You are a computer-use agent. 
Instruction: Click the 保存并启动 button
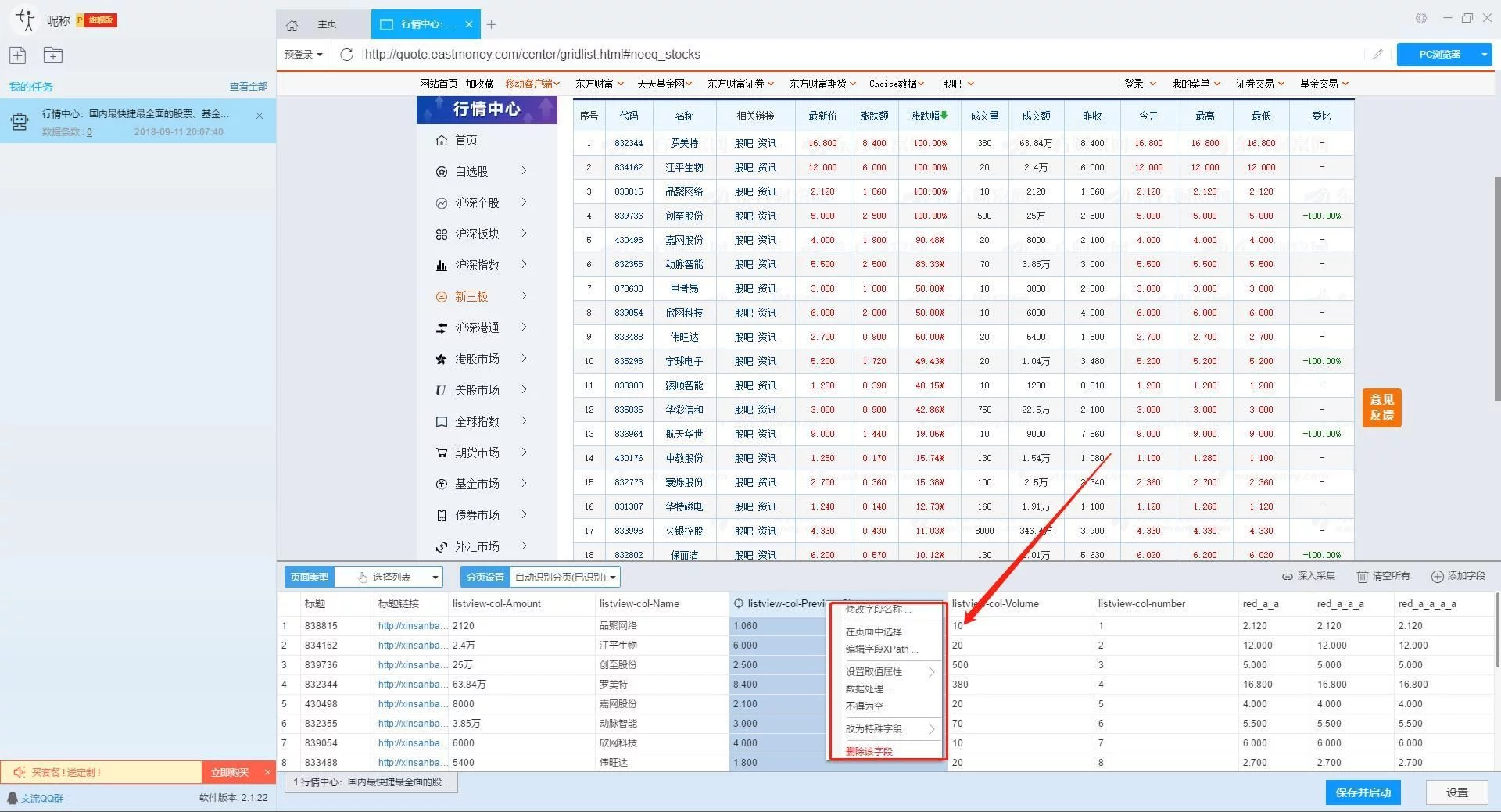point(1363,792)
